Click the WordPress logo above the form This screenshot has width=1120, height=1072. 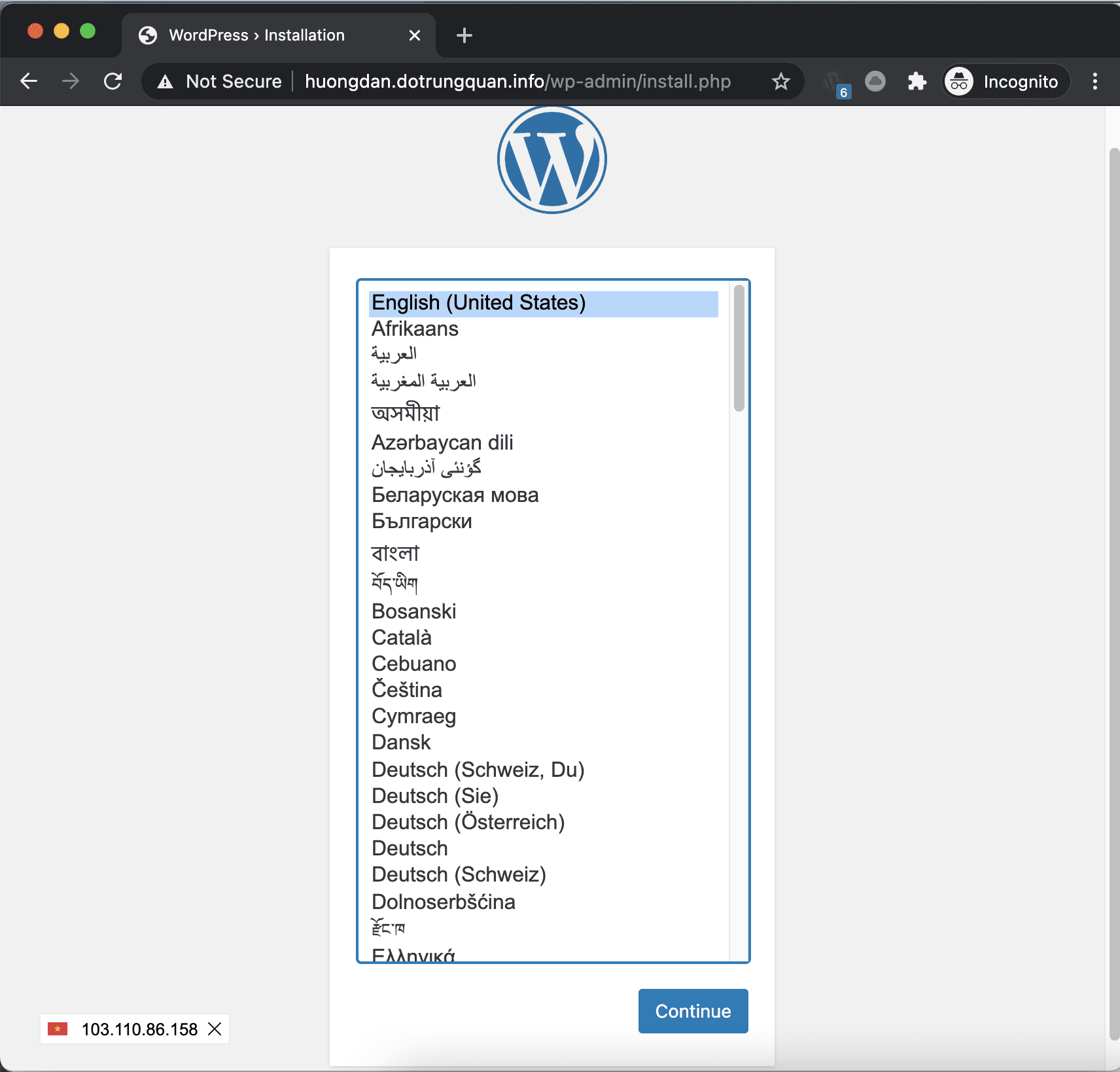click(553, 158)
